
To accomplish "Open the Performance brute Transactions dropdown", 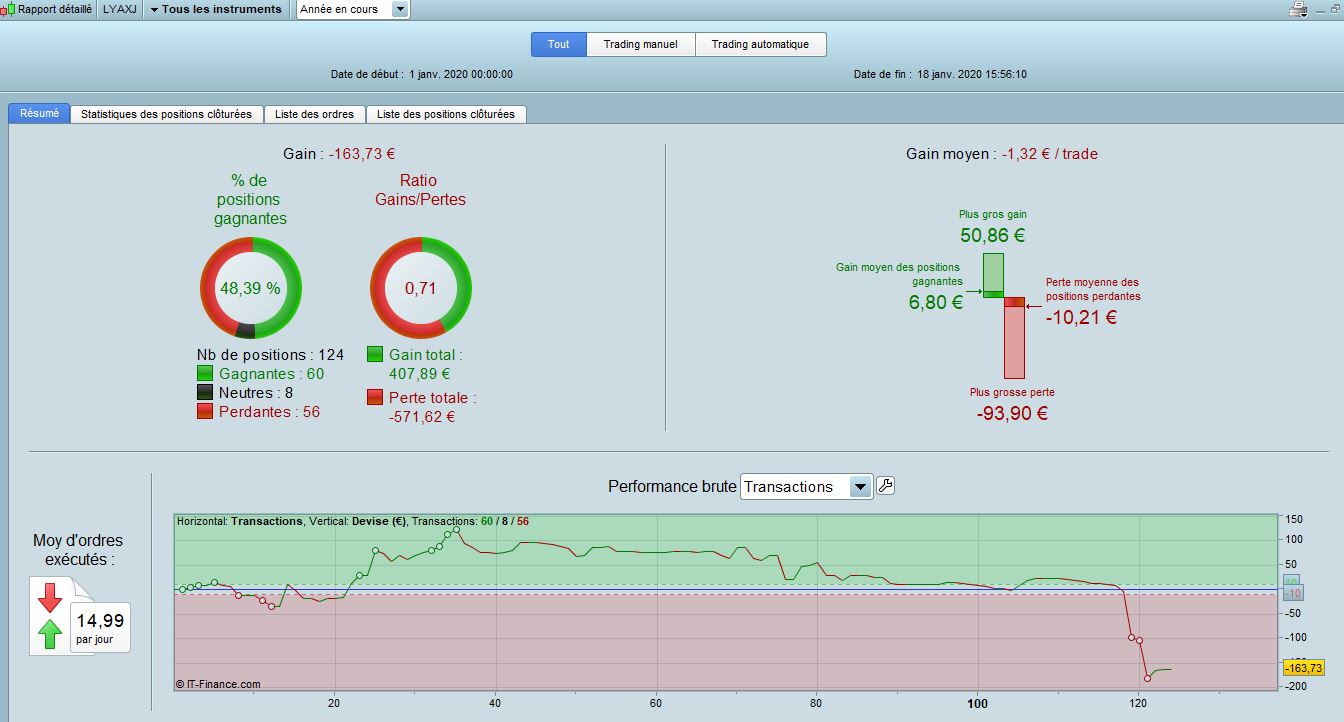I will [x=807, y=487].
